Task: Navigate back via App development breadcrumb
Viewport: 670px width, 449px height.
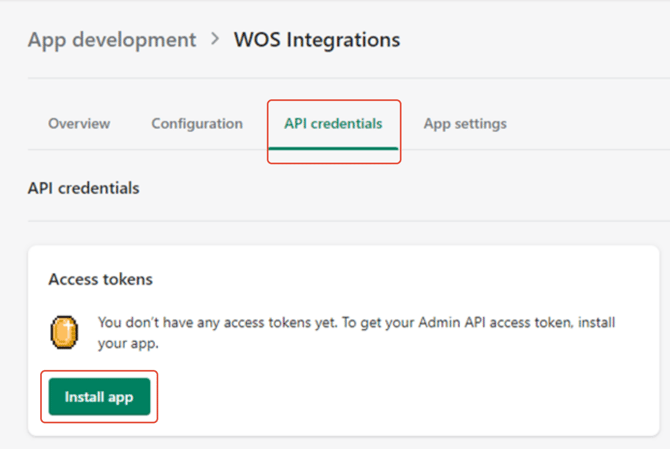Action: (112, 40)
